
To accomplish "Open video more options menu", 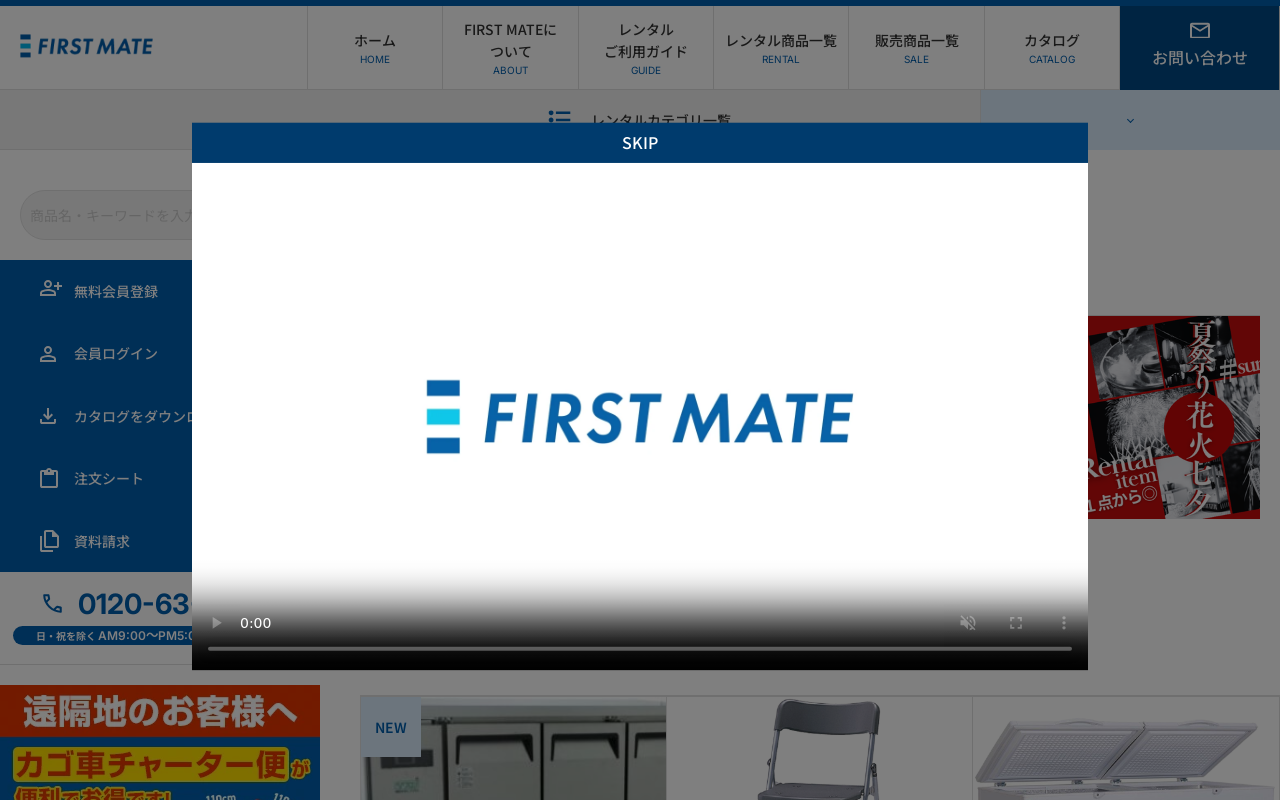I will (1064, 623).
